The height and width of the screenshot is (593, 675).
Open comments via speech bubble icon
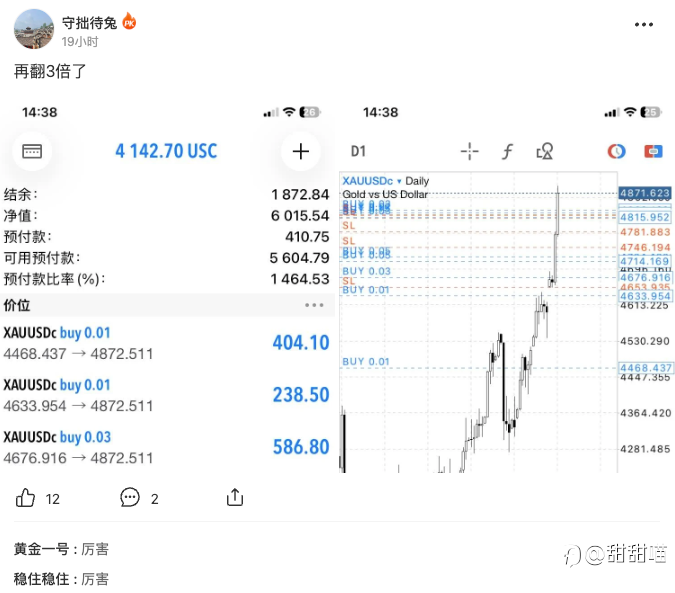pos(130,497)
